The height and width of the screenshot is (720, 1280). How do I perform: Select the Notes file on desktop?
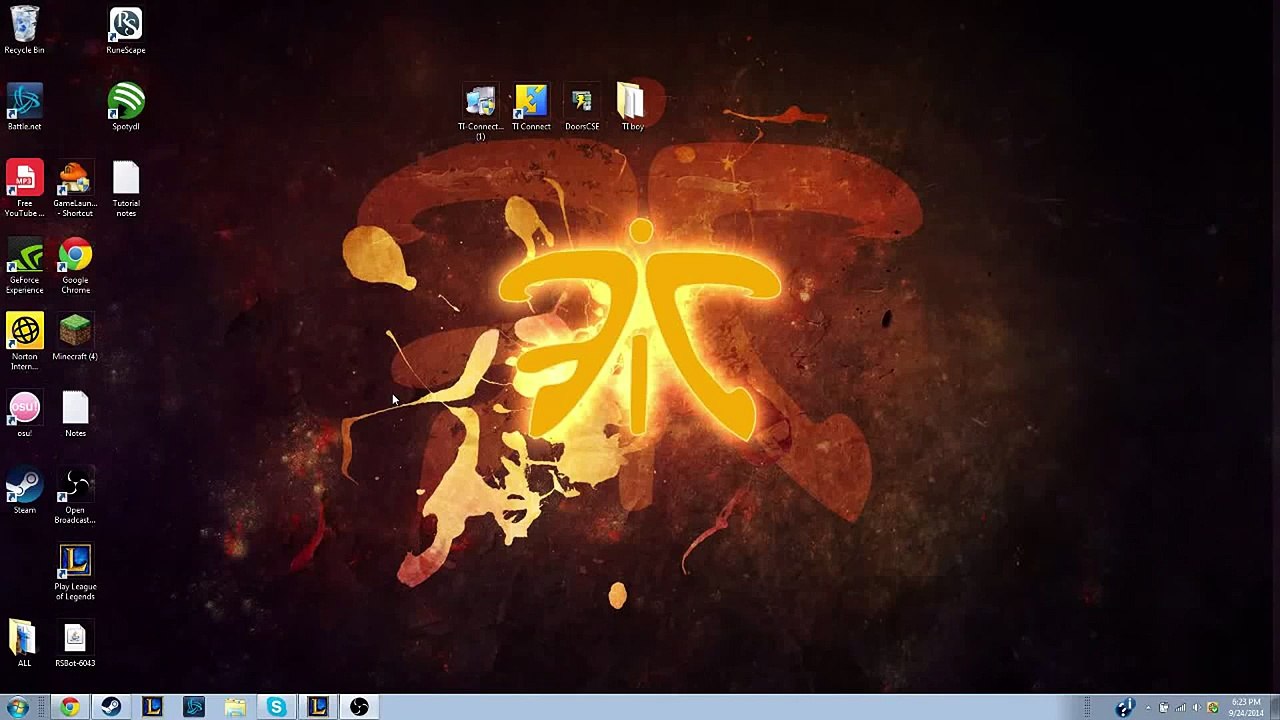point(75,415)
